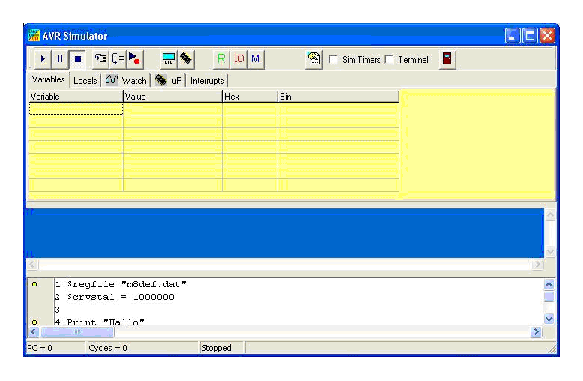This screenshot has width=583, height=381.
Task: Open the green R registers icon
Action: point(221,59)
